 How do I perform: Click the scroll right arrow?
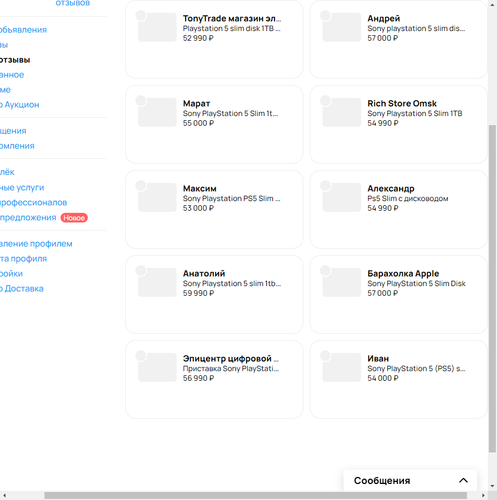[483, 496]
